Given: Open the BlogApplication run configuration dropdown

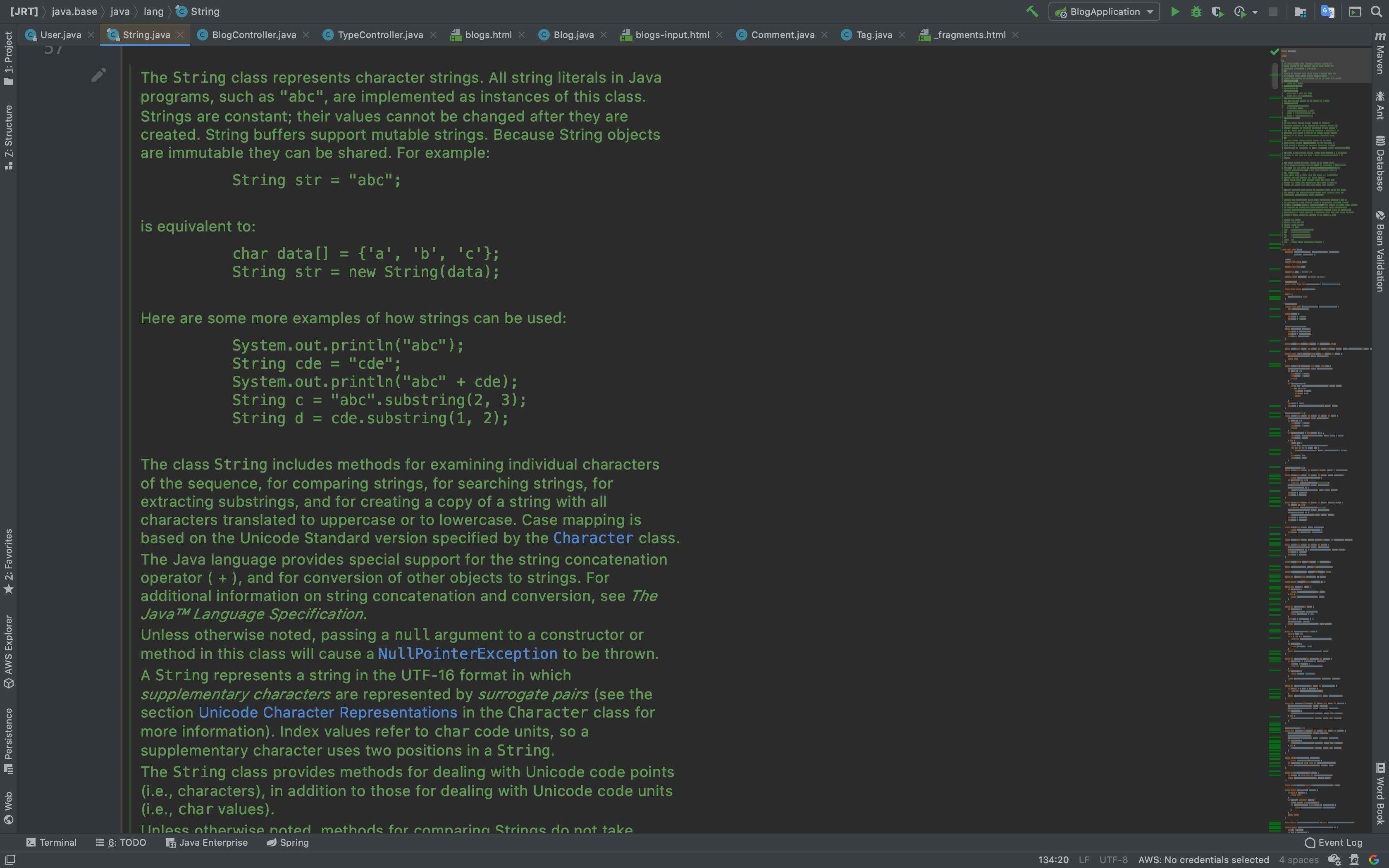Looking at the screenshot, I should (x=1103, y=12).
